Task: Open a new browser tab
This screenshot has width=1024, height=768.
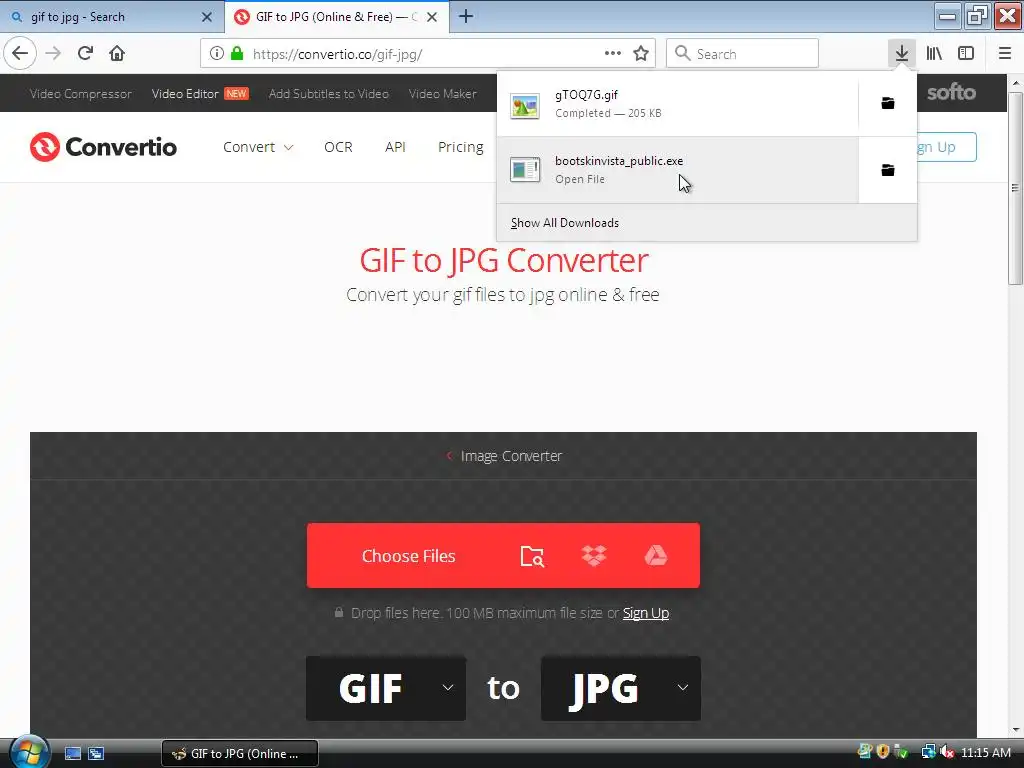Action: (x=466, y=16)
